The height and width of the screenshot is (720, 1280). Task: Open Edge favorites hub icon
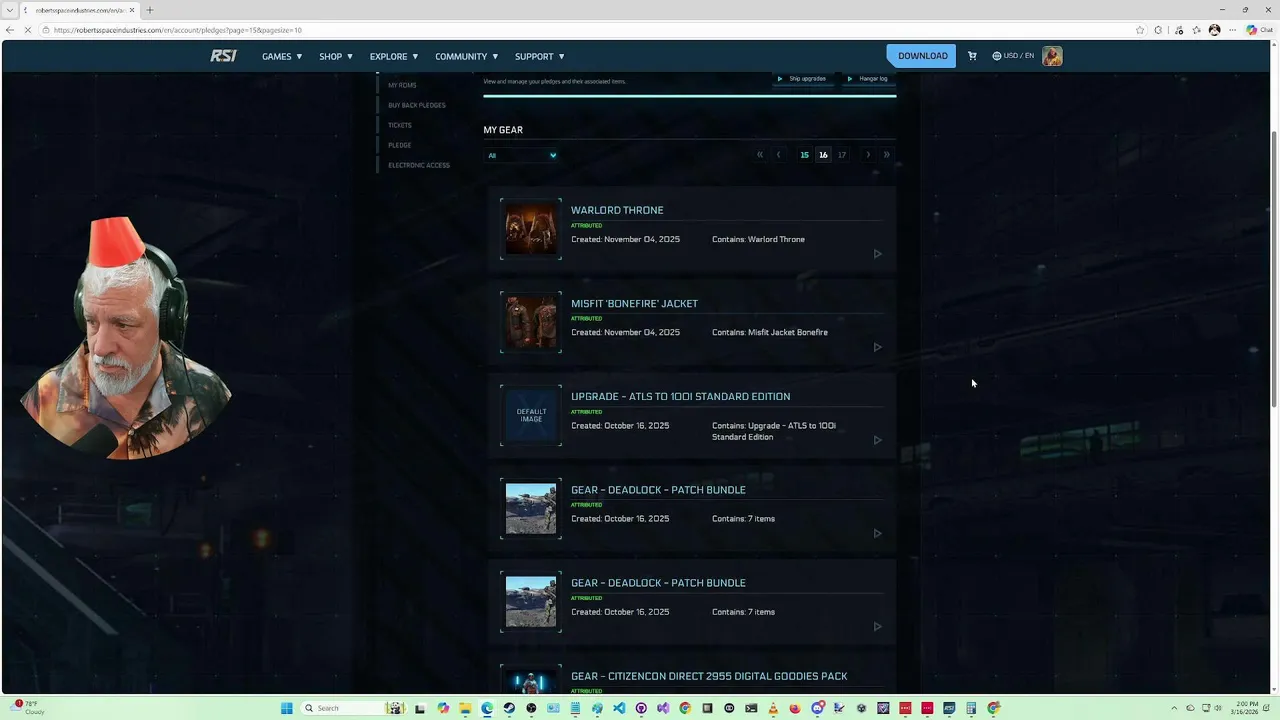(1196, 30)
